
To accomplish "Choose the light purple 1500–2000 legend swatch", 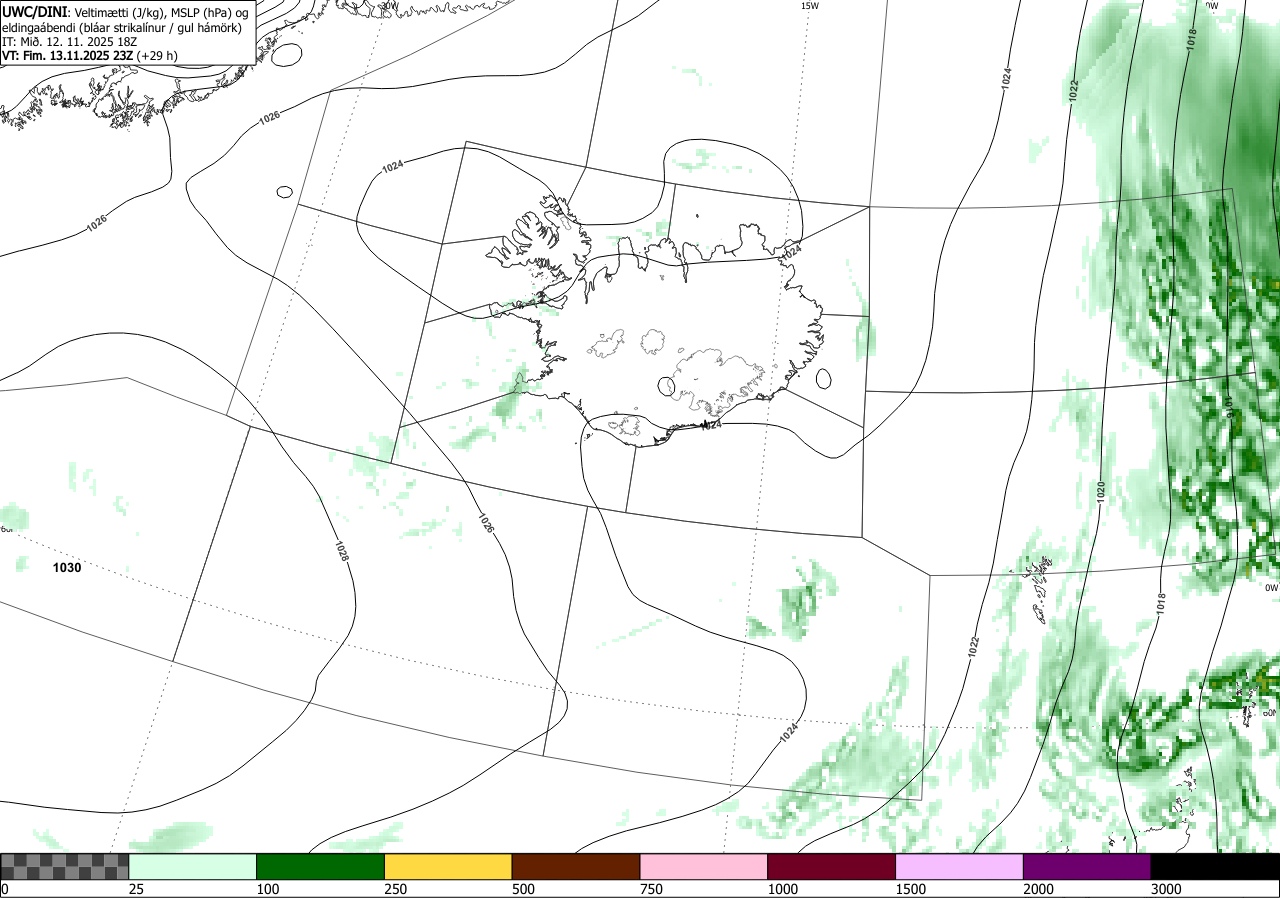I will click(x=960, y=866).
